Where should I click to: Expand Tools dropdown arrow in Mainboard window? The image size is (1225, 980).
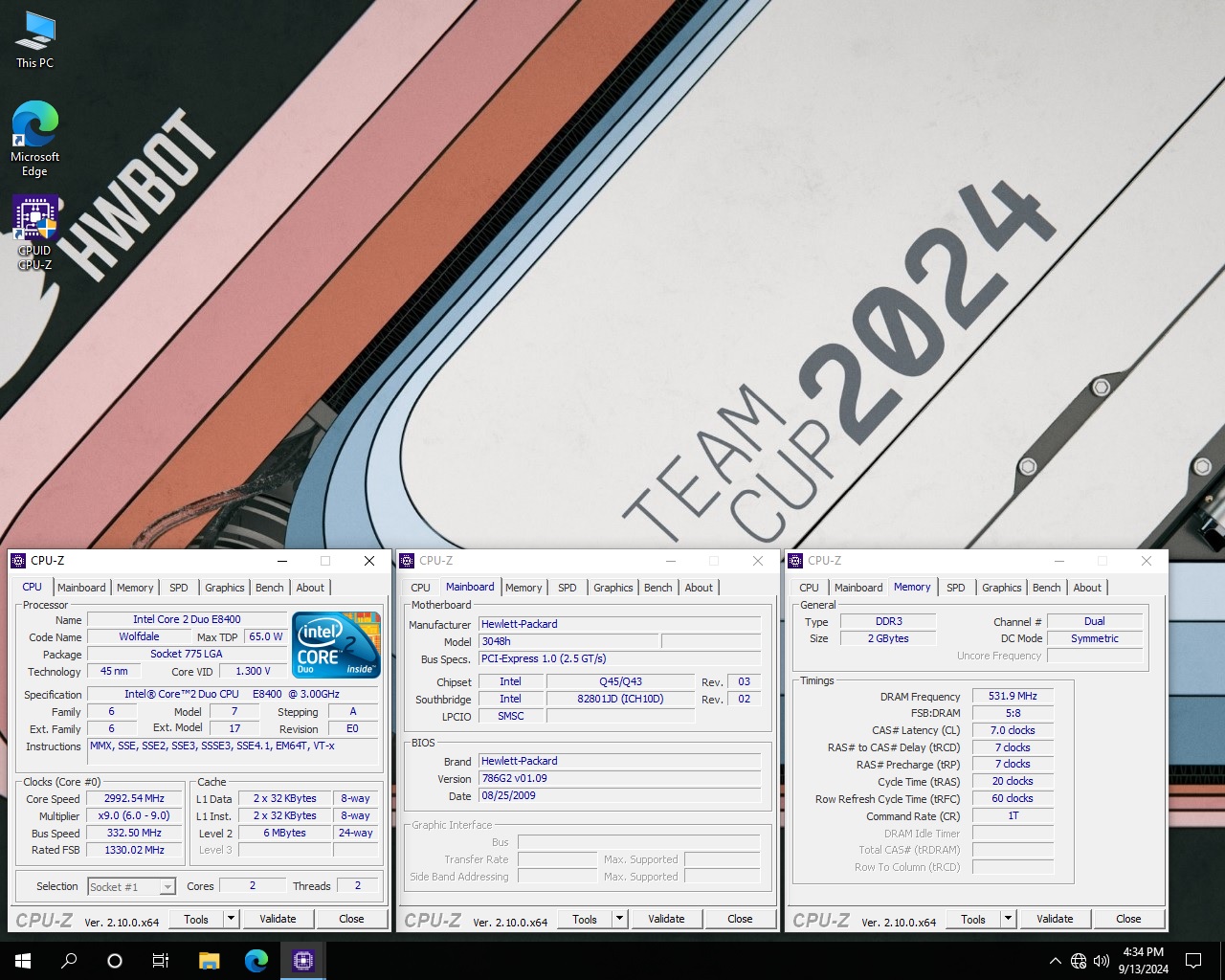click(x=619, y=919)
